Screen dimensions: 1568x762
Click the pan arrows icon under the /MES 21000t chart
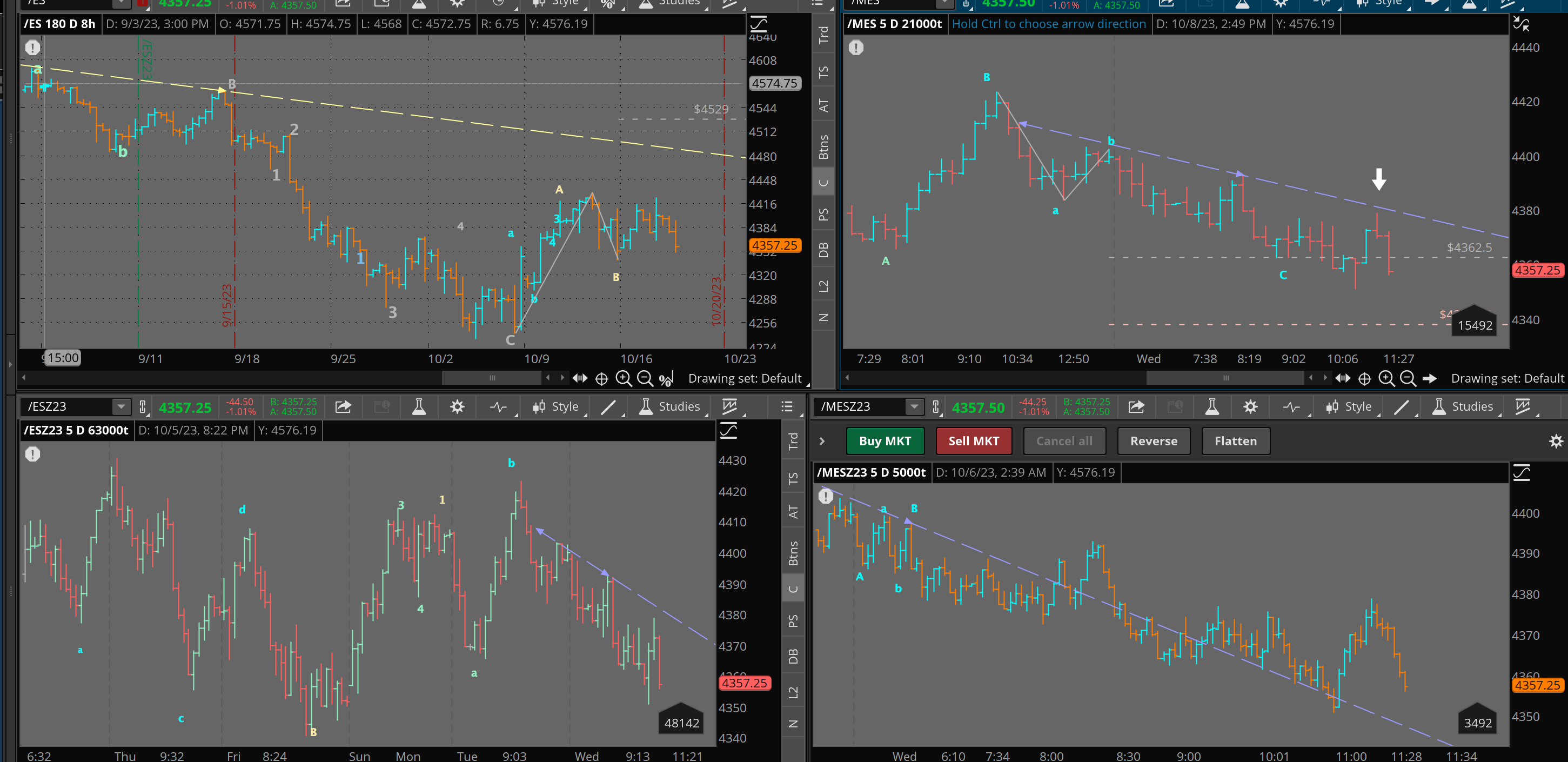click(x=1343, y=378)
